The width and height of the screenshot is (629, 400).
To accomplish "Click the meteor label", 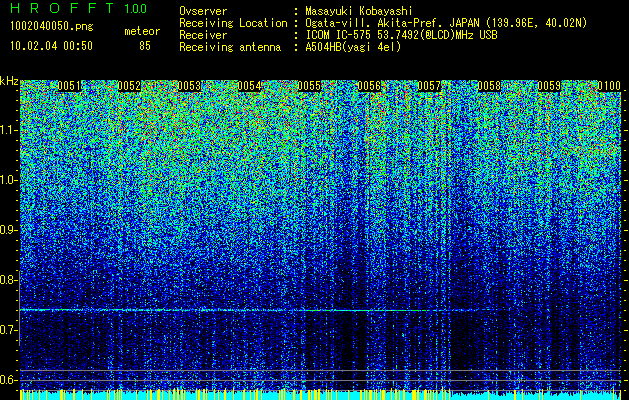I will coord(142,31).
